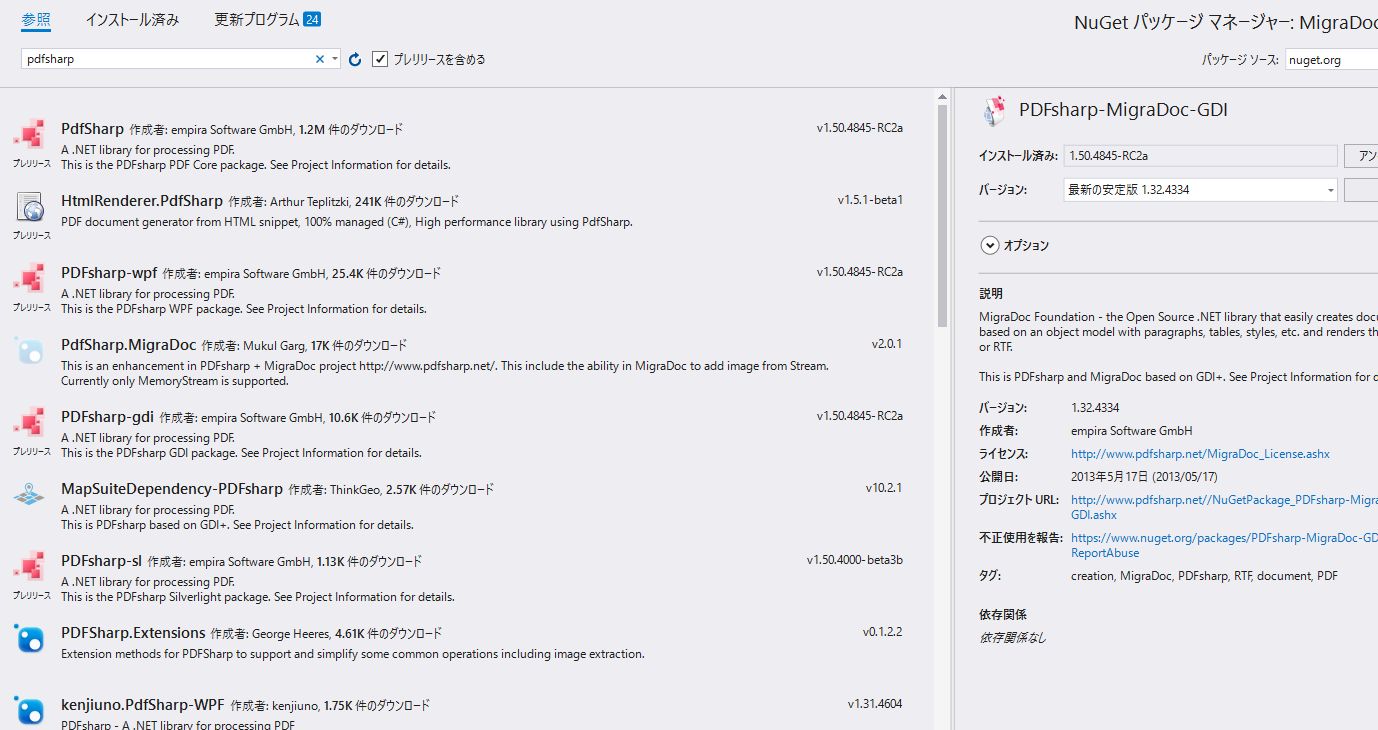
Task: Click the PdfSharp.MigraDoc package icon
Action: [x=29, y=352]
